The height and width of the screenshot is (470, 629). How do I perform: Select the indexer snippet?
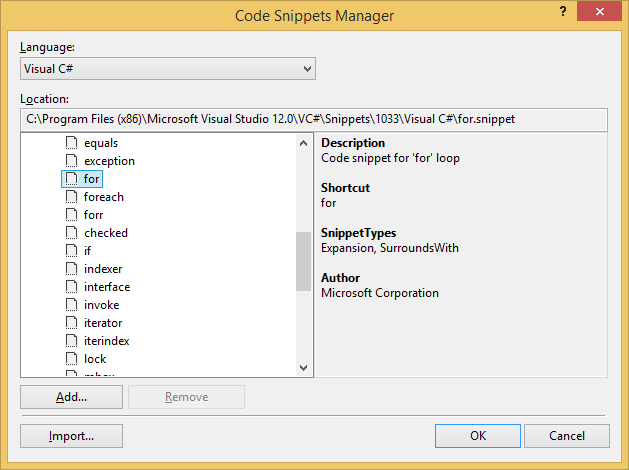pyautogui.click(x=103, y=269)
